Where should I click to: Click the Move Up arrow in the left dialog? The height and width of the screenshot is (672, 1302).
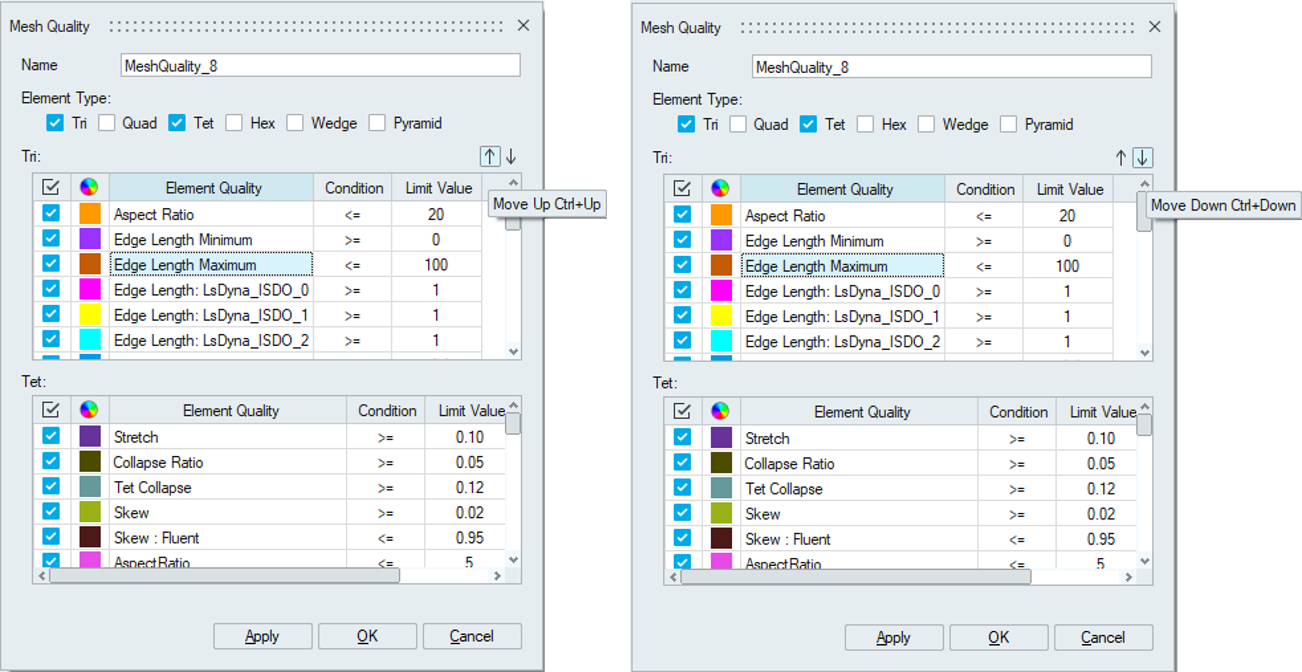tap(489, 156)
